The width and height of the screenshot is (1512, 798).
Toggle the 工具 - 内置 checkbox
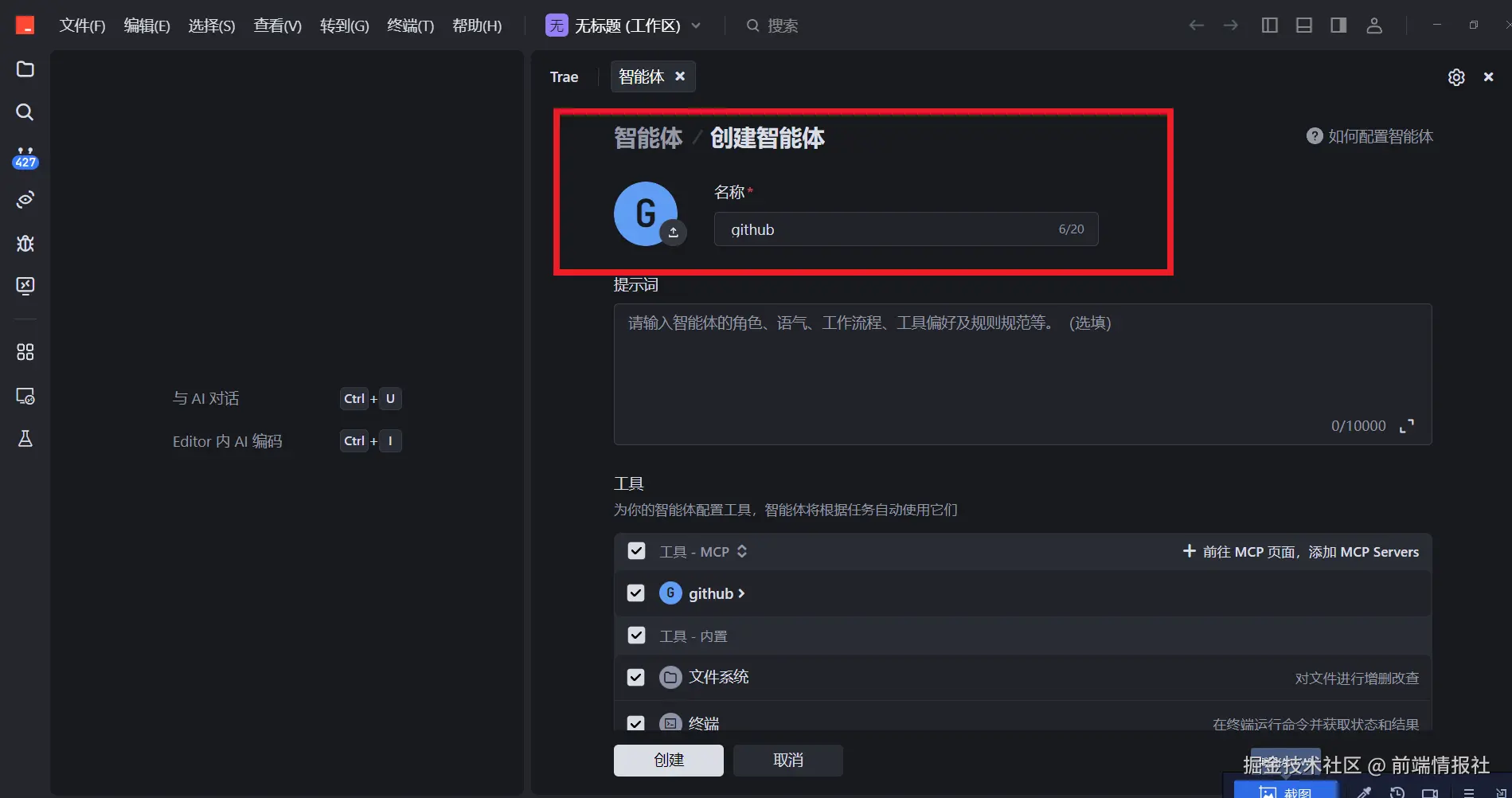tap(636, 636)
